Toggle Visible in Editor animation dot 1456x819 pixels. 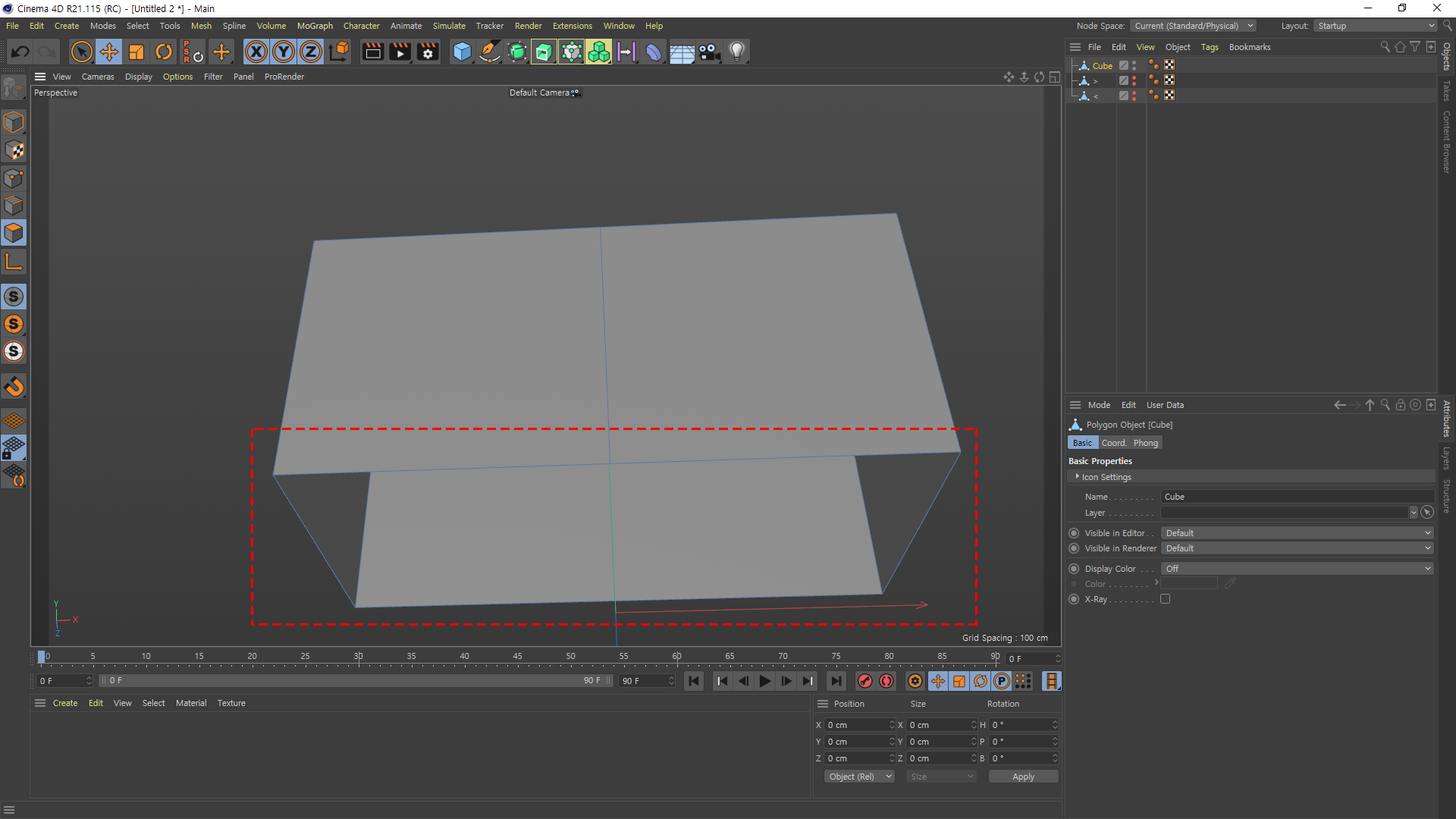coord(1074,533)
